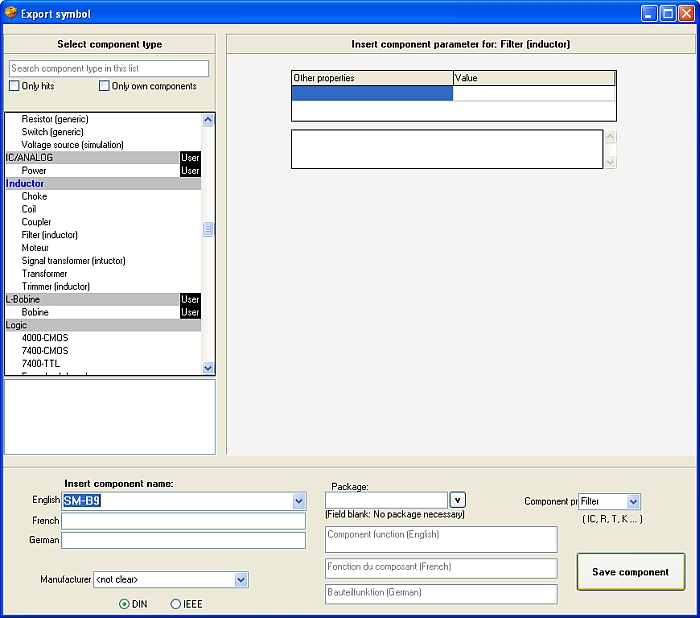The width and height of the screenshot is (700, 618).
Task: Pick 'Transformer' from component types
Action: point(45,274)
